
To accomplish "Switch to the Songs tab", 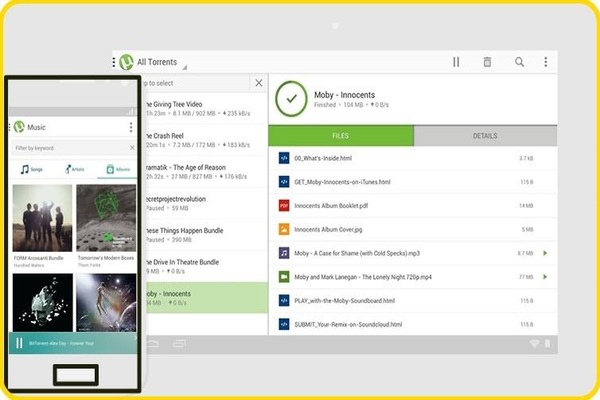I will click(31, 169).
